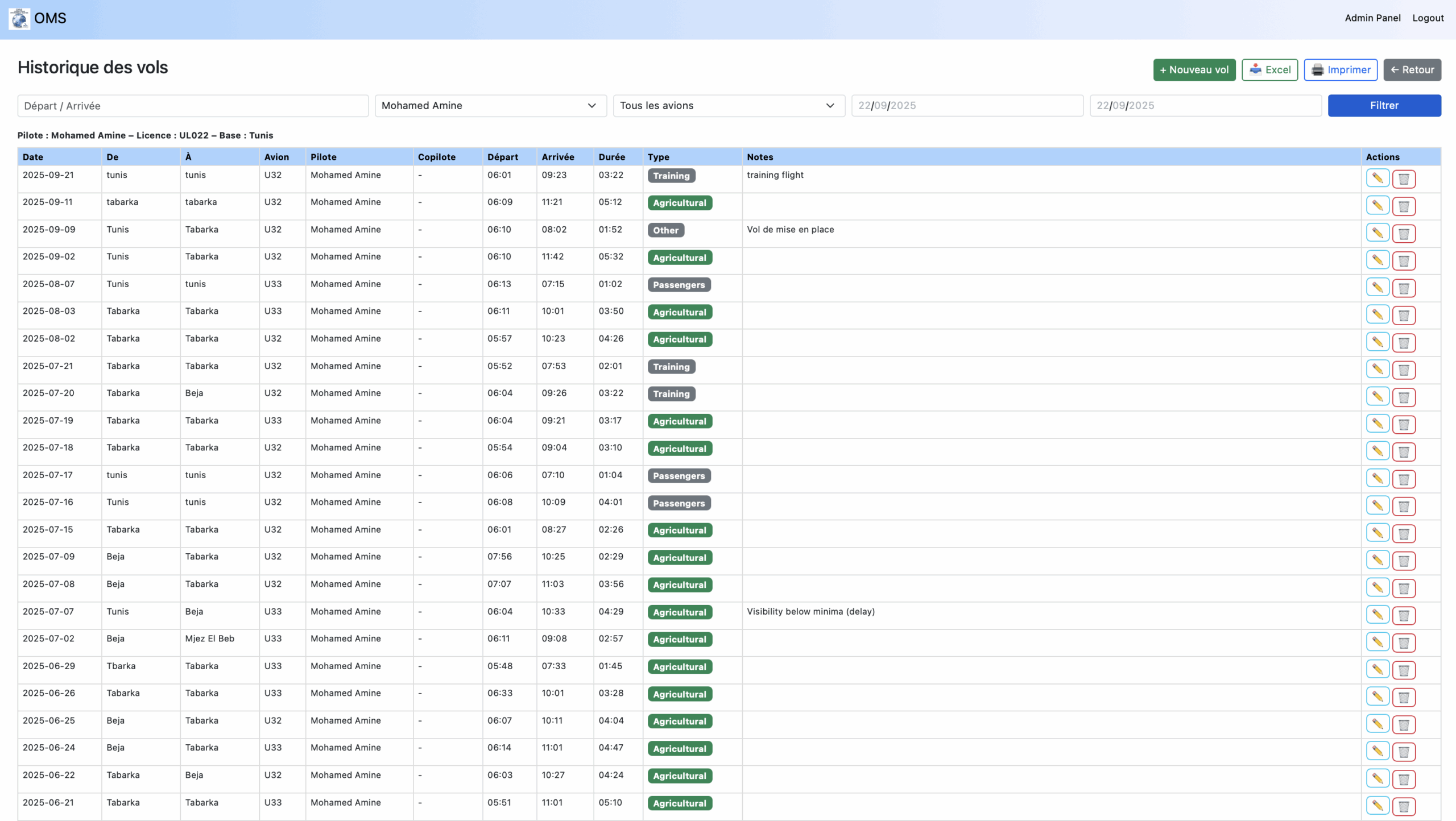1456x821 pixels.
Task: Edit the 2025-09-21 training flight row
Action: [1377, 179]
